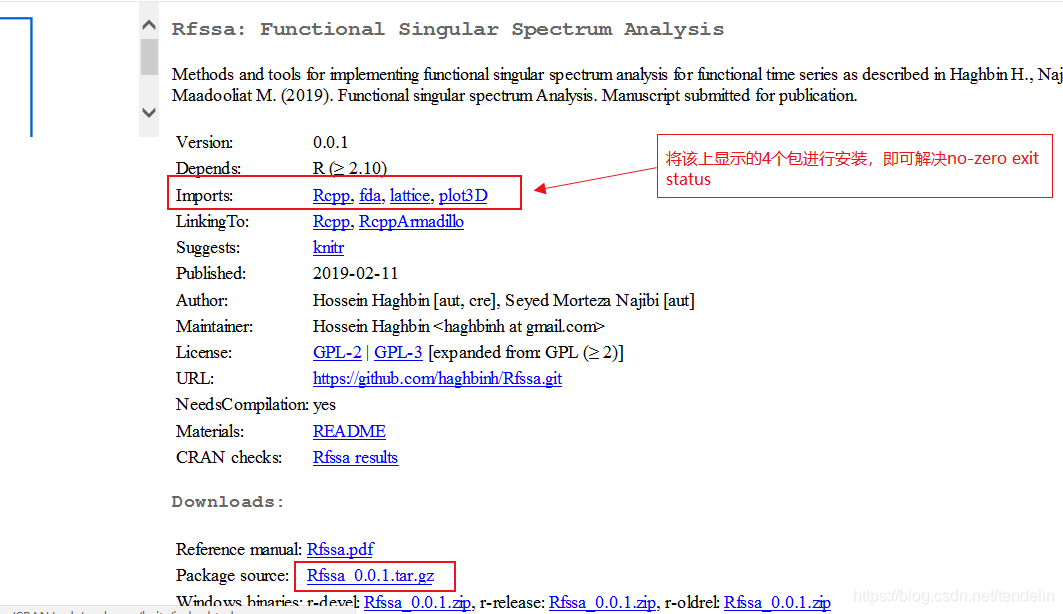Click the Package source: label
The width and height of the screenshot is (1063, 614).
click(x=232, y=575)
